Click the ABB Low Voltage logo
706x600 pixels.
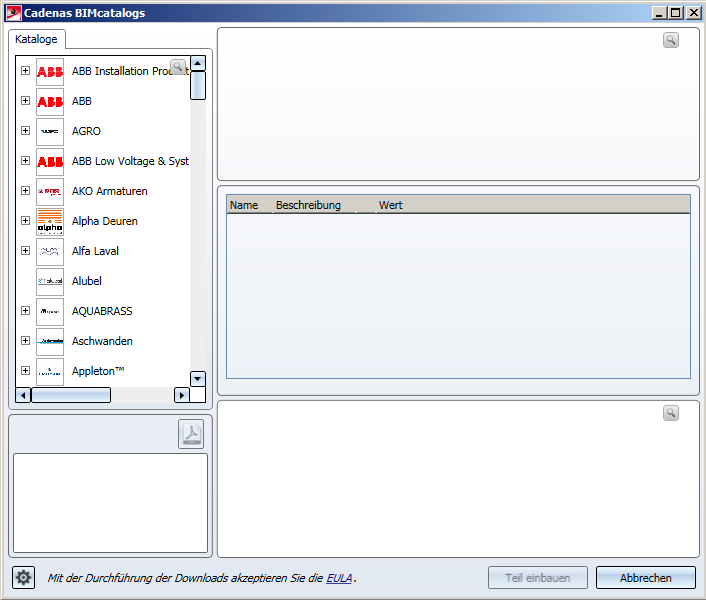click(x=50, y=162)
